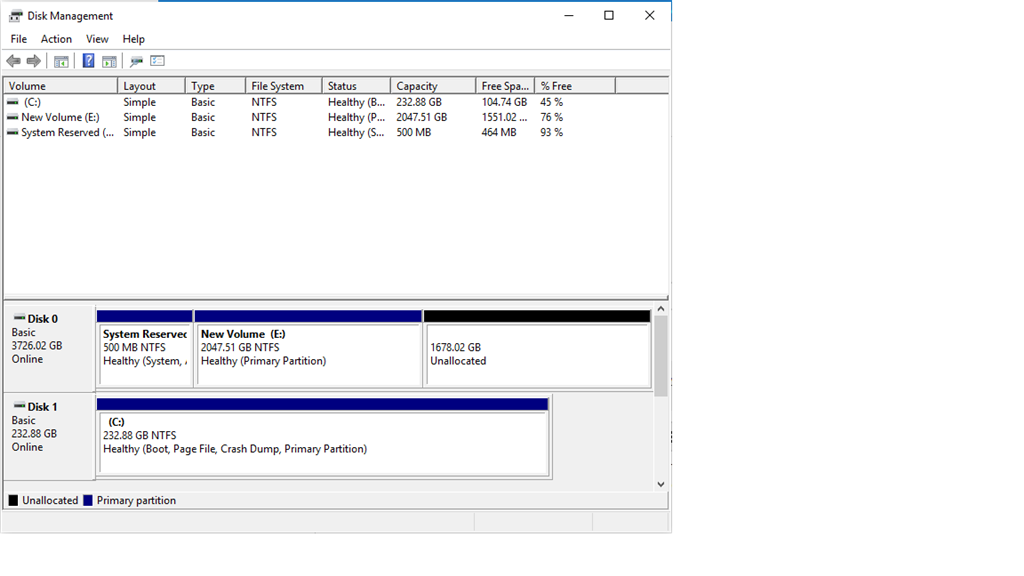
Task: Click the Forward arrow toolbar icon
Action: tap(33, 61)
